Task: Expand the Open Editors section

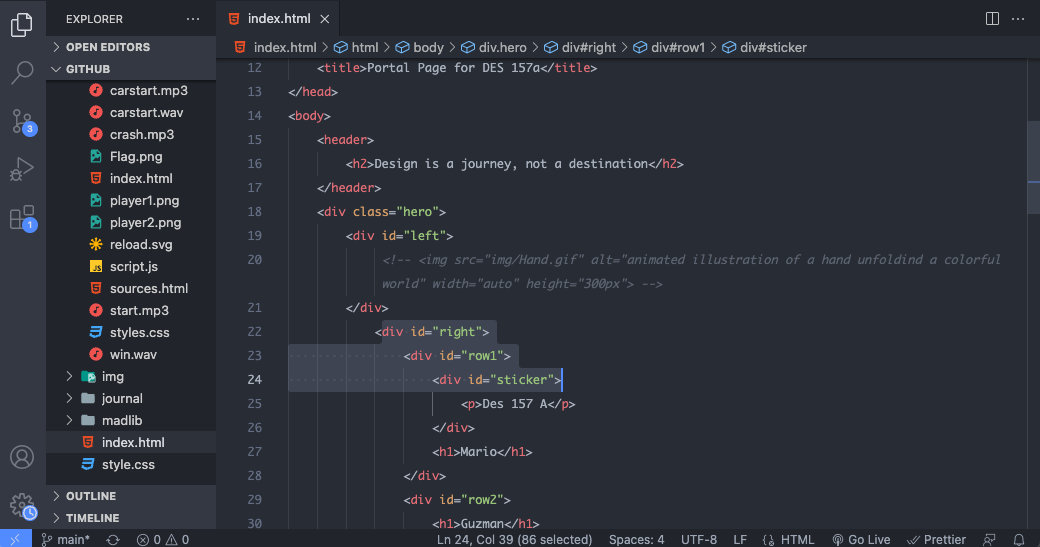Action: pyautogui.click(x=108, y=47)
